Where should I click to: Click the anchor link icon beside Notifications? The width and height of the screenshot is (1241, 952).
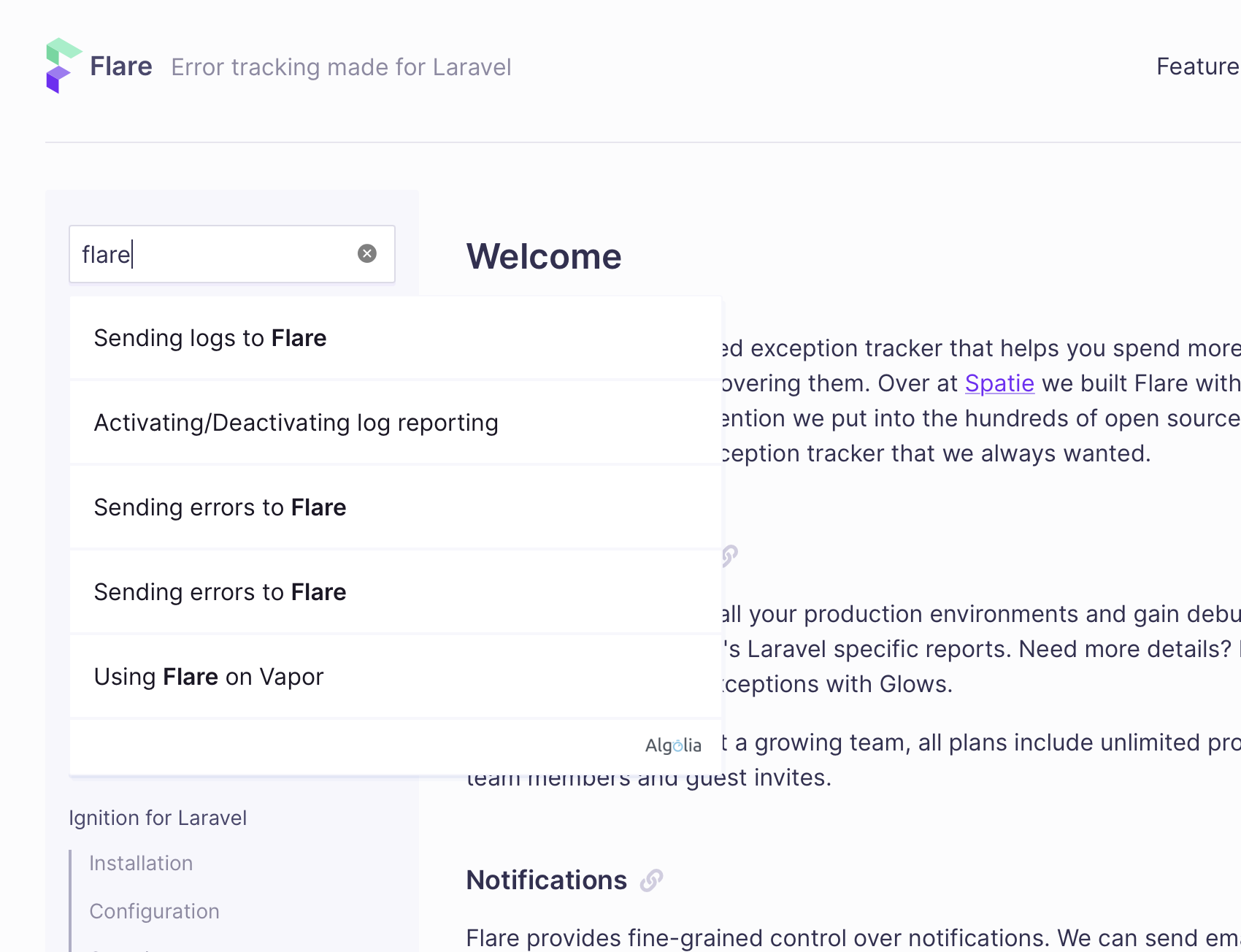[651, 880]
